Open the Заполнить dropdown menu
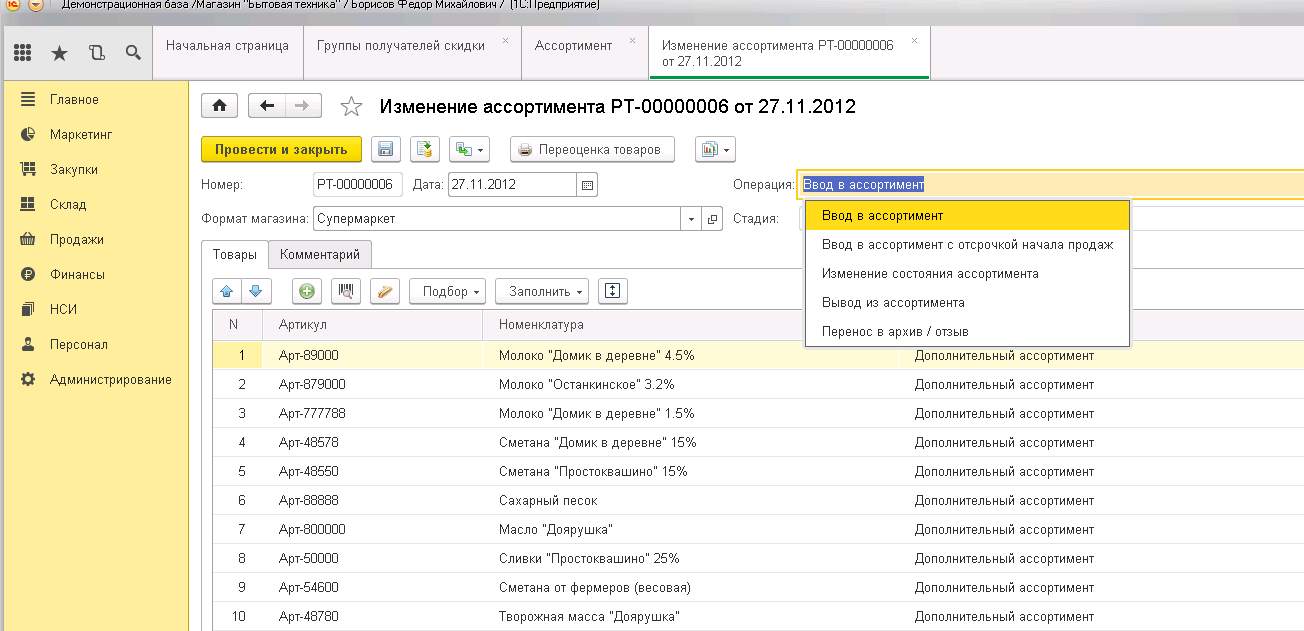The width and height of the screenshot is (1304, 631). click(541, 291)
